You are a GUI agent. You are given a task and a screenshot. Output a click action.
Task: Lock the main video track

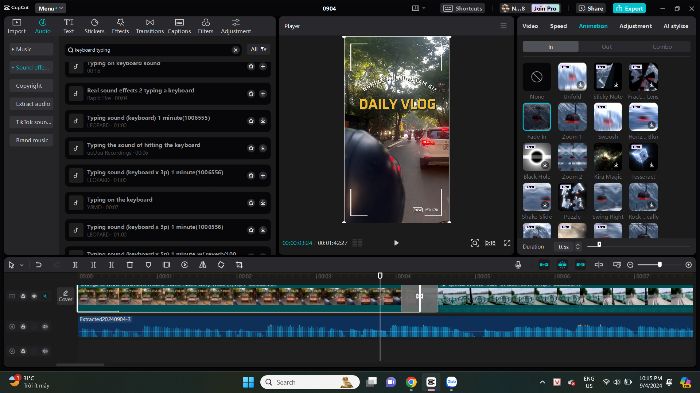(x=23, y=296)
